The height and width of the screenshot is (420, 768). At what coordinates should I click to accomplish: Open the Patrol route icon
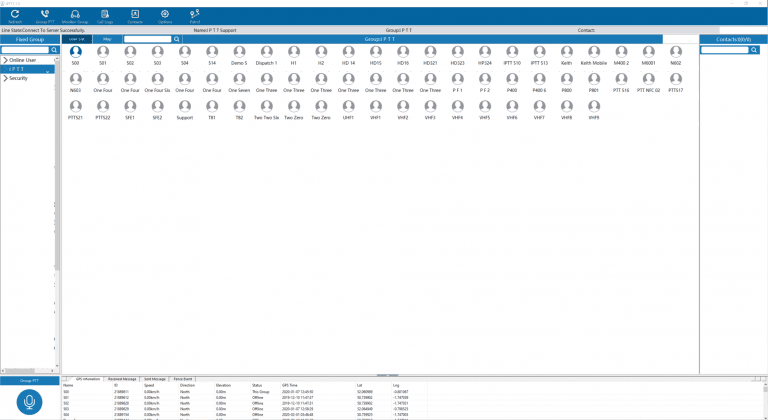pos(194,14)
